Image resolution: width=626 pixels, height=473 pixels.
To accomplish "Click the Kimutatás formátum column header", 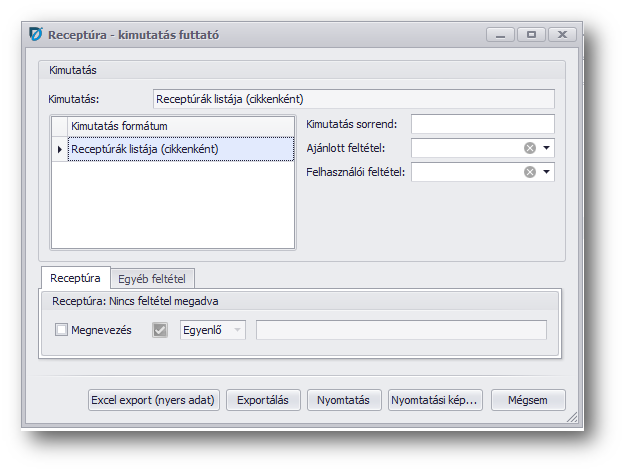I will click(x=180, y=126).
